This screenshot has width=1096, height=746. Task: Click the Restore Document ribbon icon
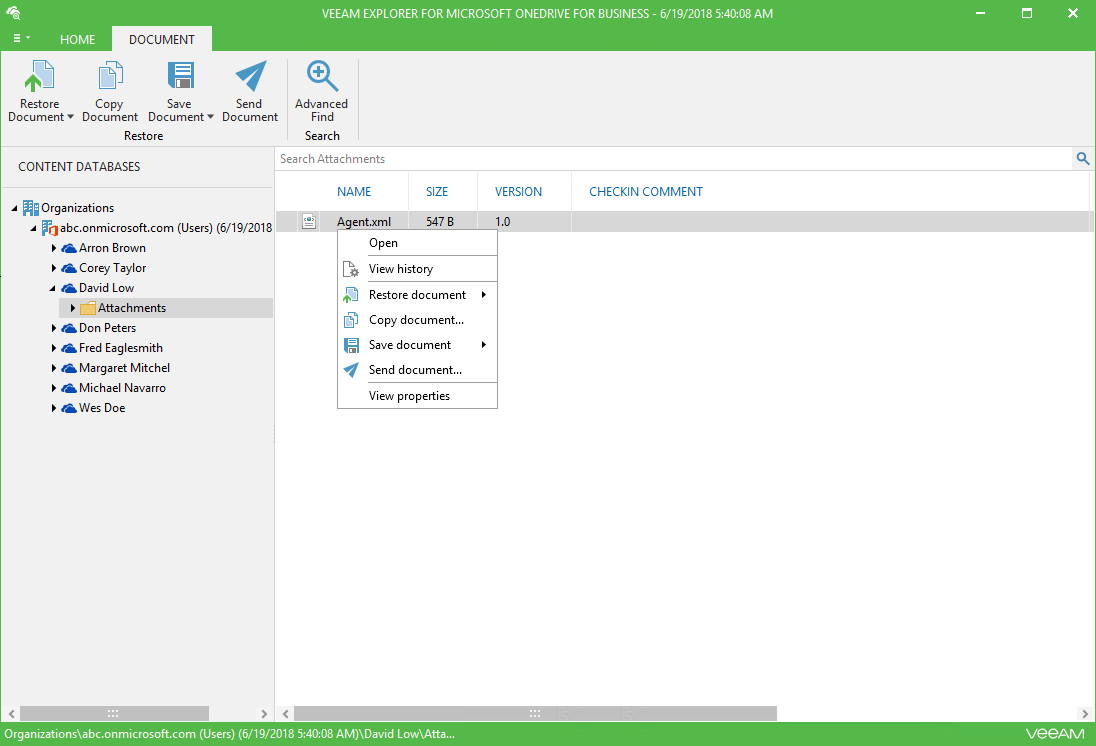(x=40, y=76)
